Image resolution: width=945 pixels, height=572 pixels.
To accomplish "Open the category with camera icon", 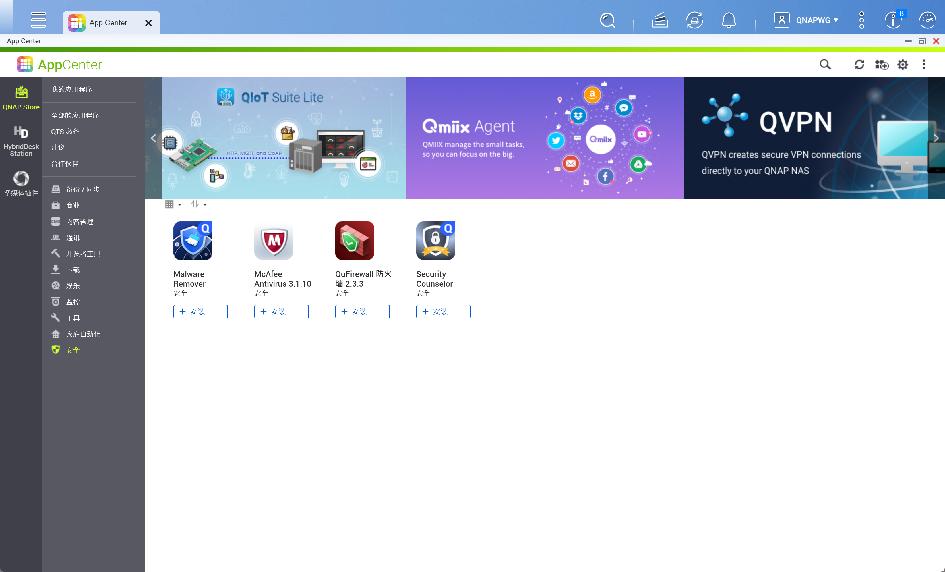I will [x=66, y=301].
